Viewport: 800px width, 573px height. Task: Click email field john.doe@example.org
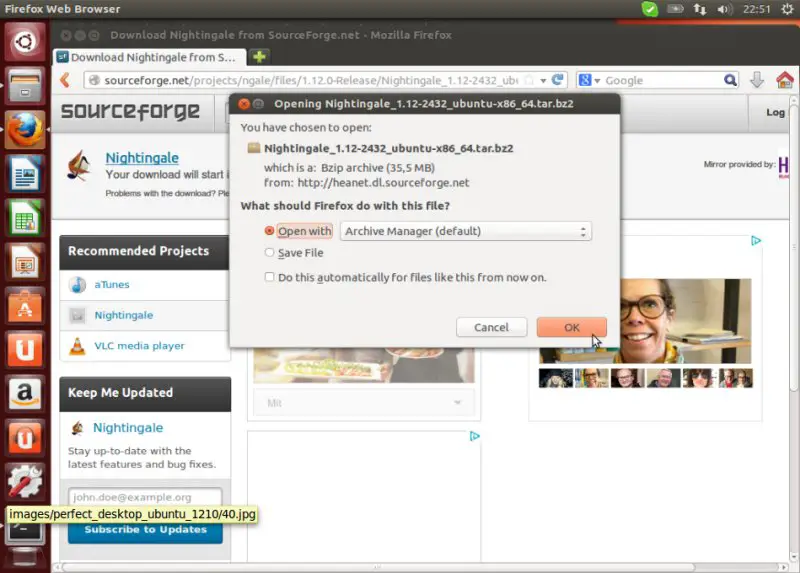145,496
